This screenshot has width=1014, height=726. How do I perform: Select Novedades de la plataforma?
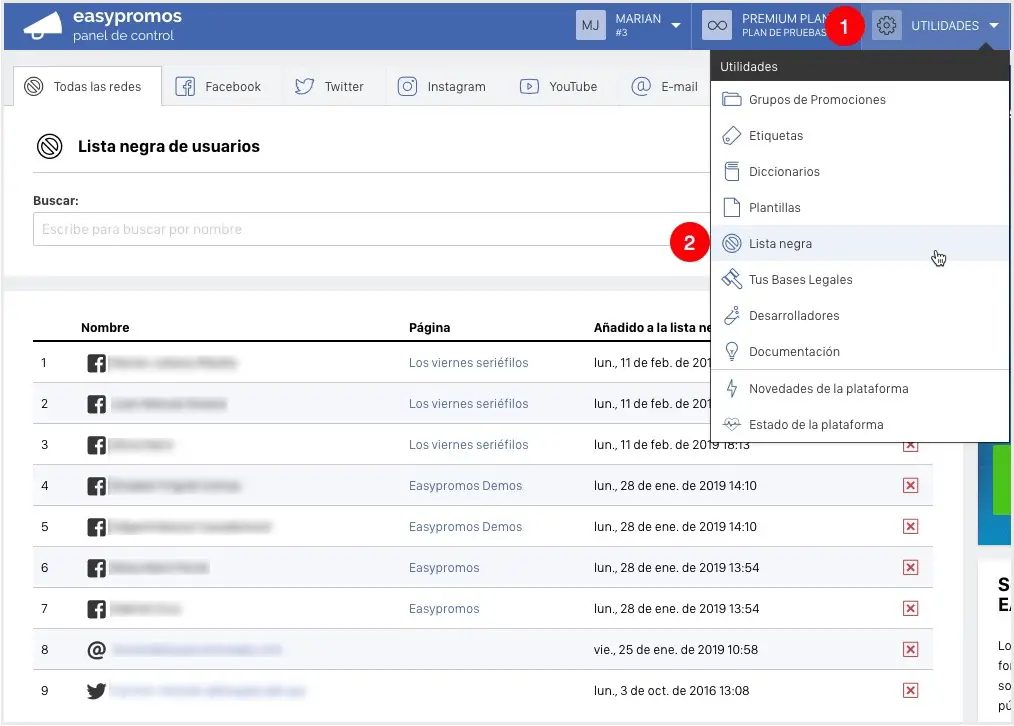pyautogui.click(x=860, y=389)
